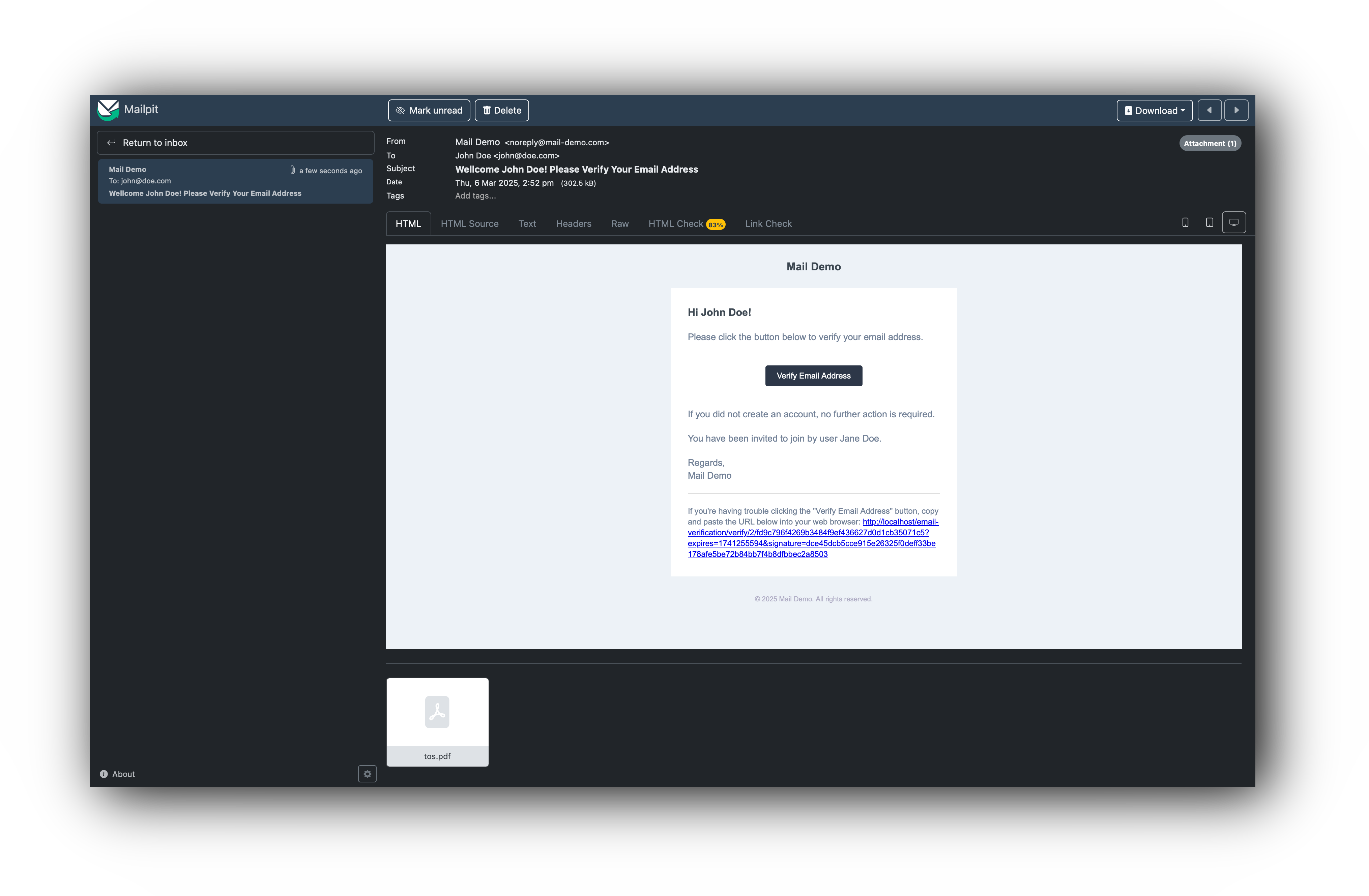Switch to phone preview size icon

point(1185,222)
